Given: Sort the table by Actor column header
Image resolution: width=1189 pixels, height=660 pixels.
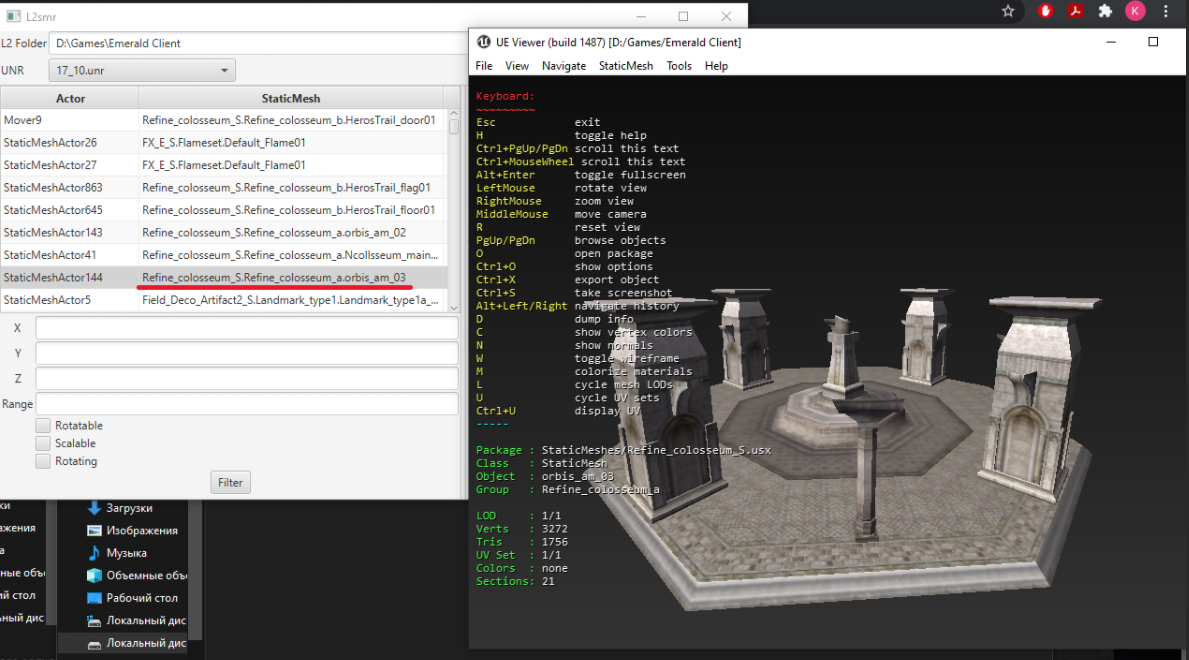Looking at the screenshot, I should coord(70,98).
